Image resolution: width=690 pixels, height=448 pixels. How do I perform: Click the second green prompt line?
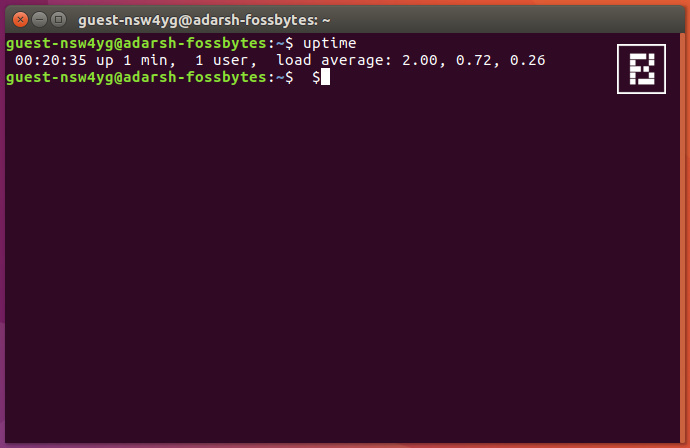point(136,77)
